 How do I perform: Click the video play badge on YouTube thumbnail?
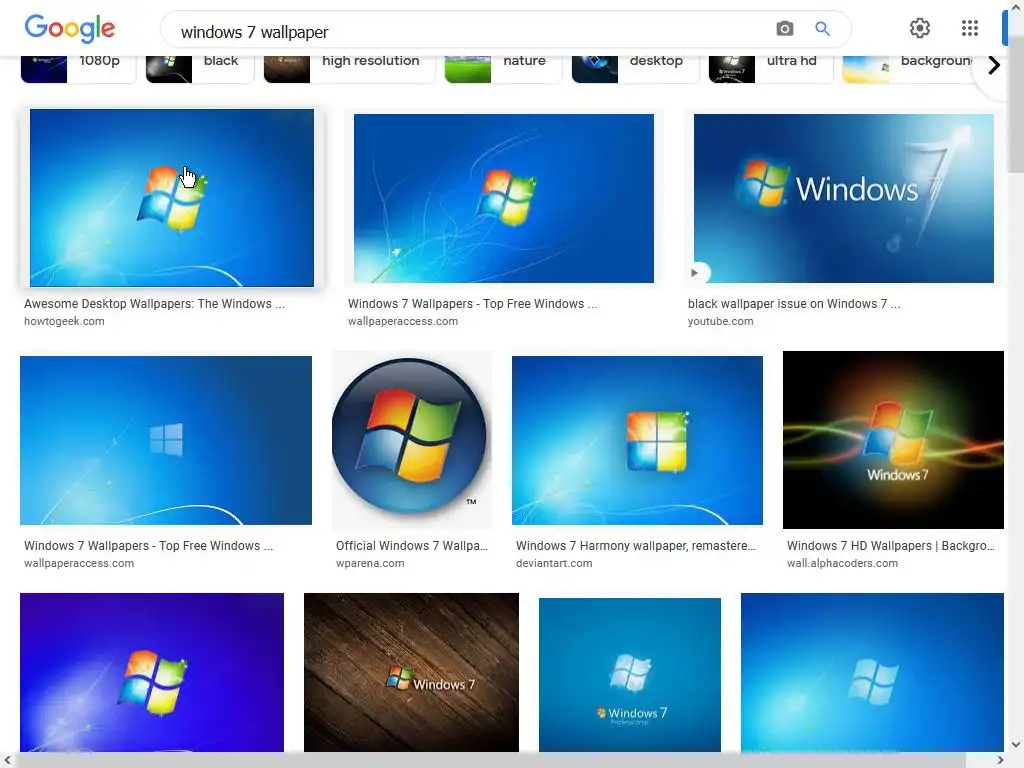click(695, 272)
